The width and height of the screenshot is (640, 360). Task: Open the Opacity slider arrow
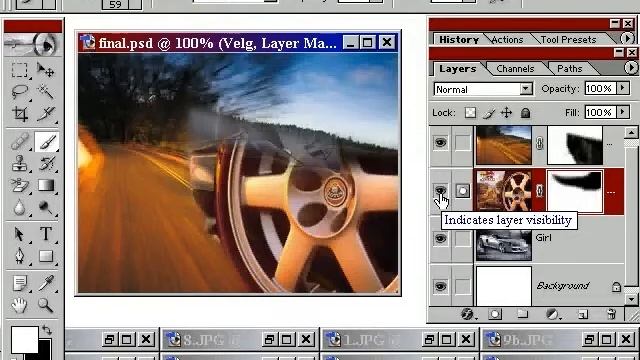(622, 88)
